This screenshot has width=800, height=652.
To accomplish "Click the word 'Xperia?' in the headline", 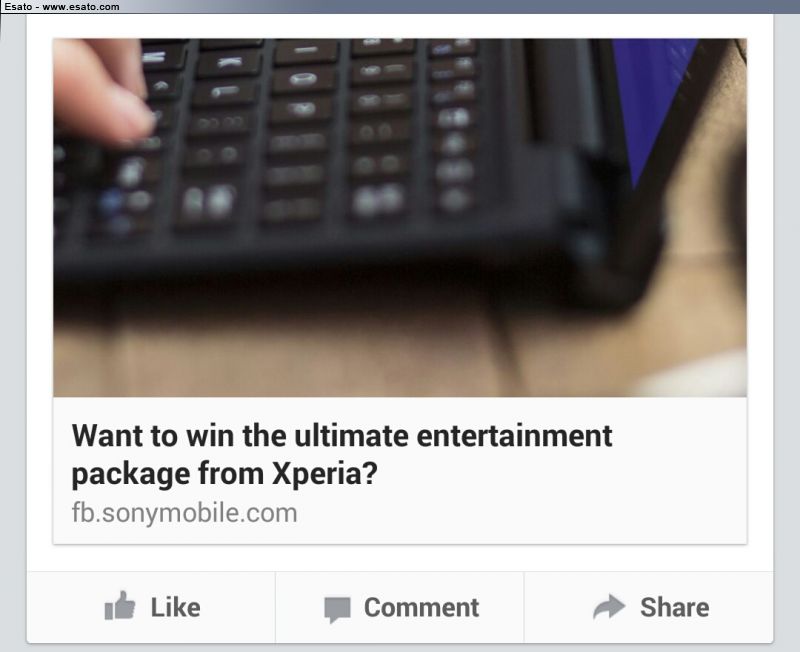I will click(x=325, y=474).
